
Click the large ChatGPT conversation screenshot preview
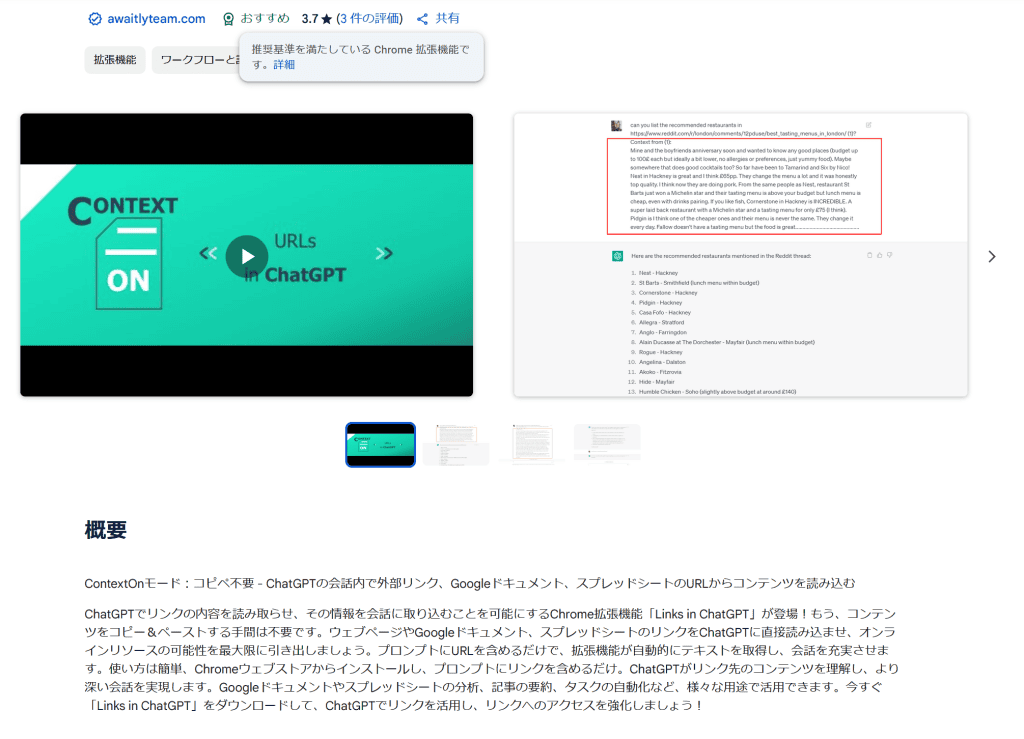pos(740,255)
